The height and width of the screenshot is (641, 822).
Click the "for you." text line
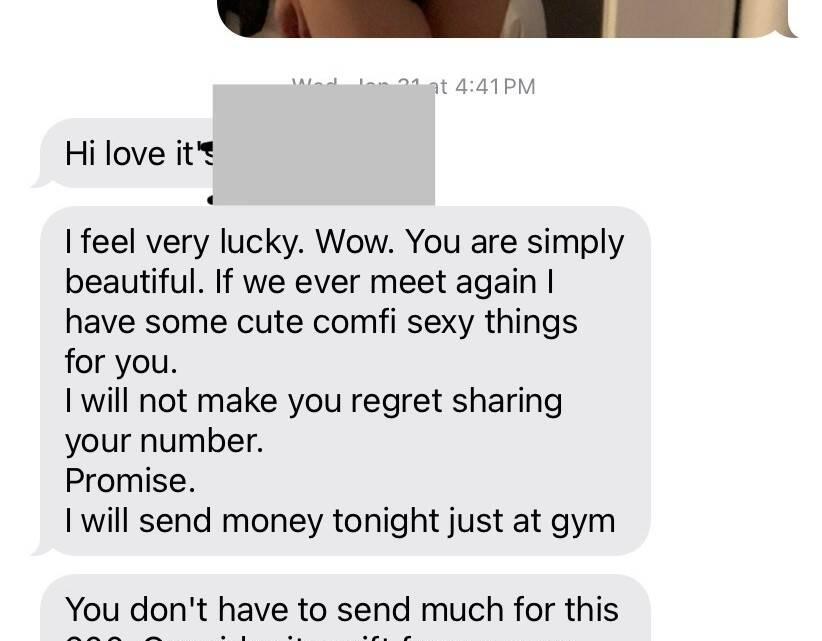click(121, 362)
